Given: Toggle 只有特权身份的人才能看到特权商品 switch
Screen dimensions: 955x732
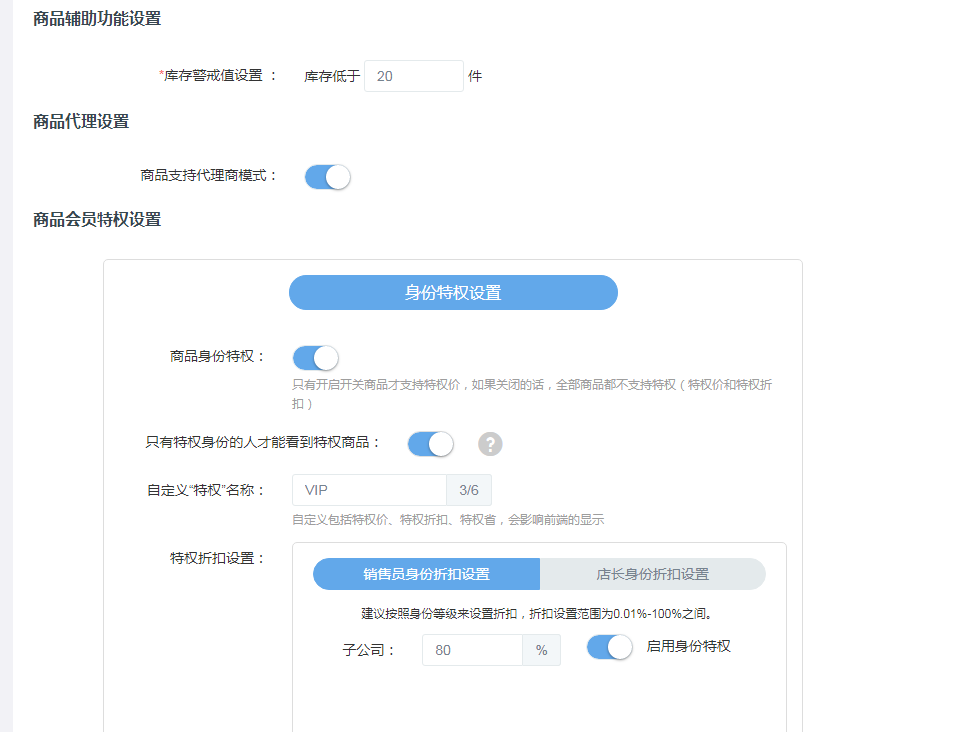Looking at the screenshot, I should (431, 444).
